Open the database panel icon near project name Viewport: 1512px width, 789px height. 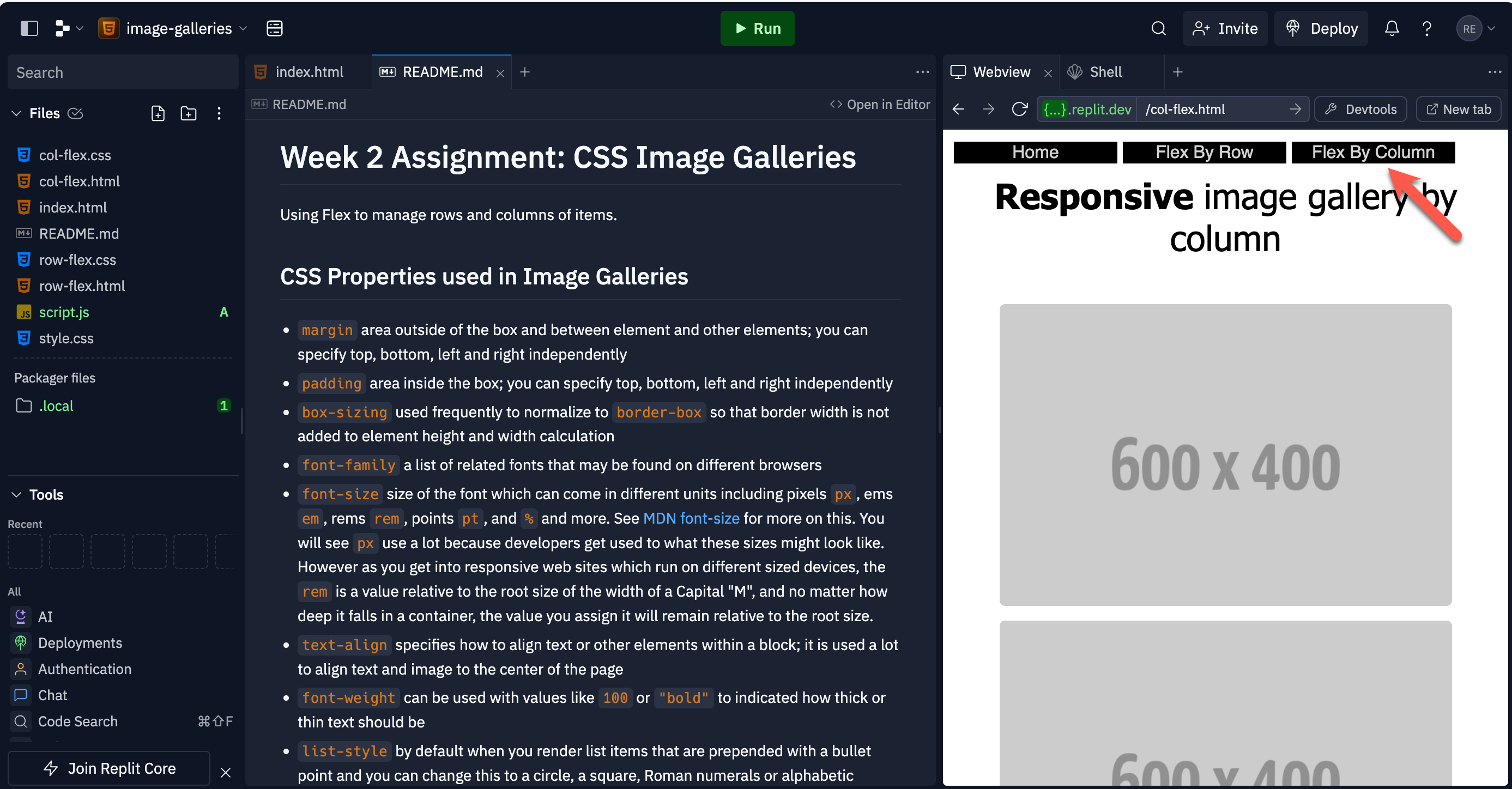[275, 28]
